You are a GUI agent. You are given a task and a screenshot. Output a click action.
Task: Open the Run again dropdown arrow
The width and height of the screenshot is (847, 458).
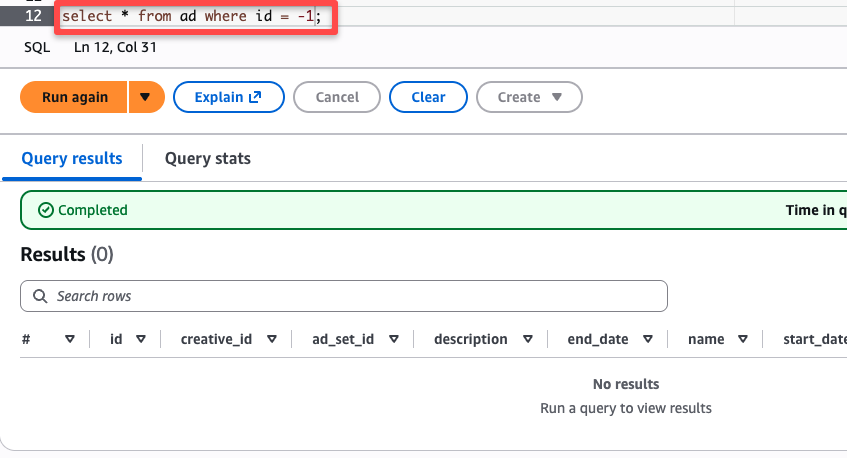click(145, 97)
